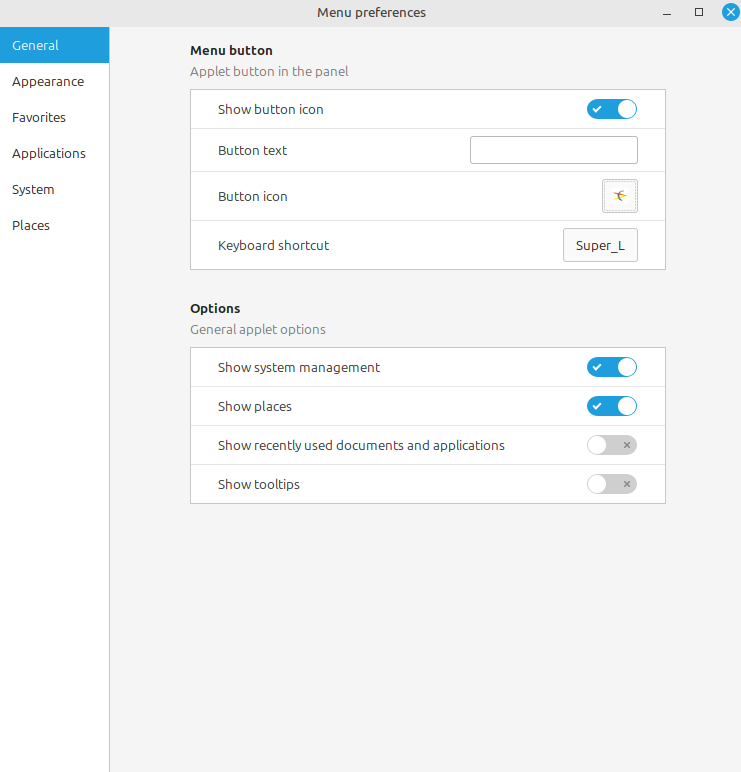Image resolution: width=741 pixels, height=772 pixels.
Task: Disable the Show button icon switch
Action: 611,109
